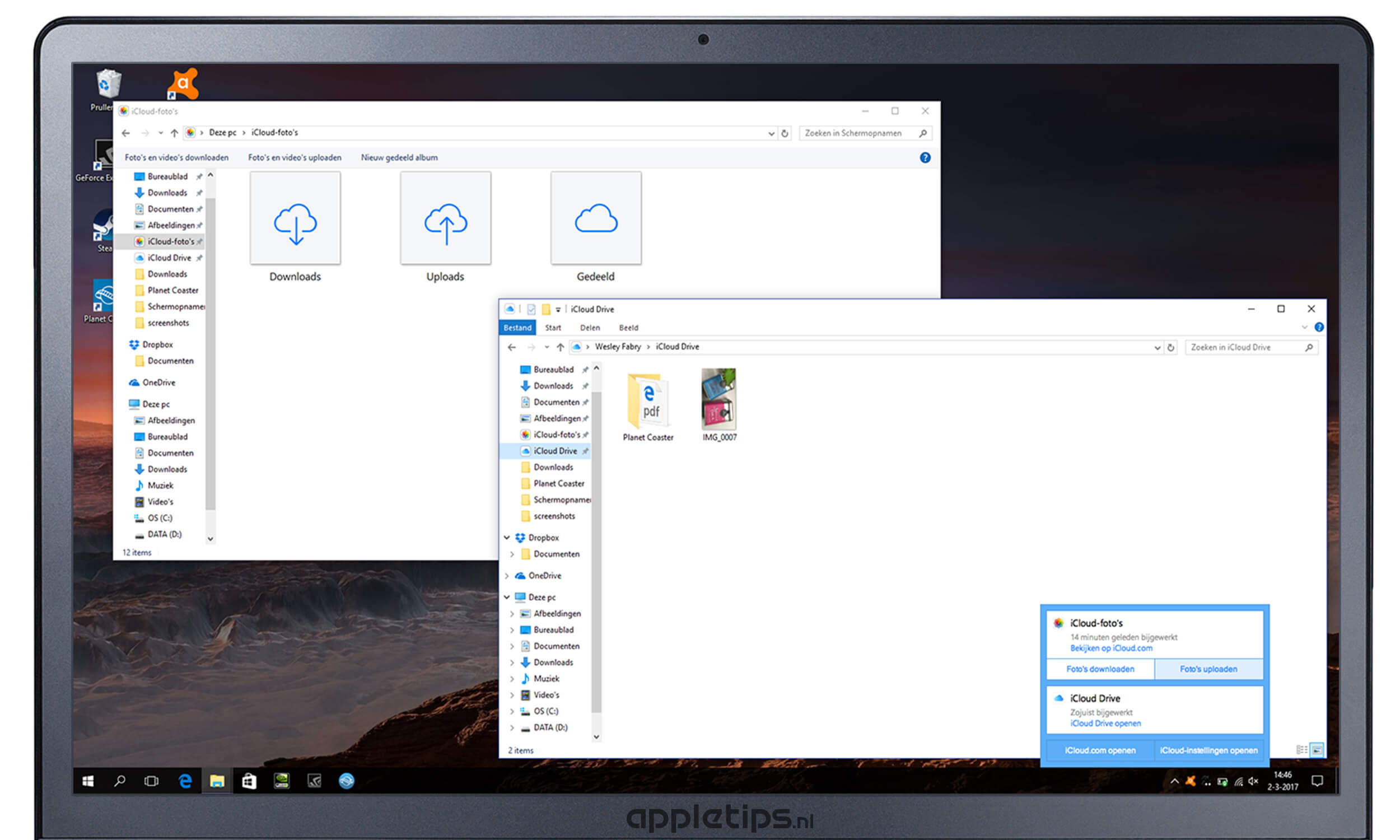The height and width of the screenshot is (840, 1400).
Task: Open address history dropdown in iCloud-foto's
Action: 771,134
